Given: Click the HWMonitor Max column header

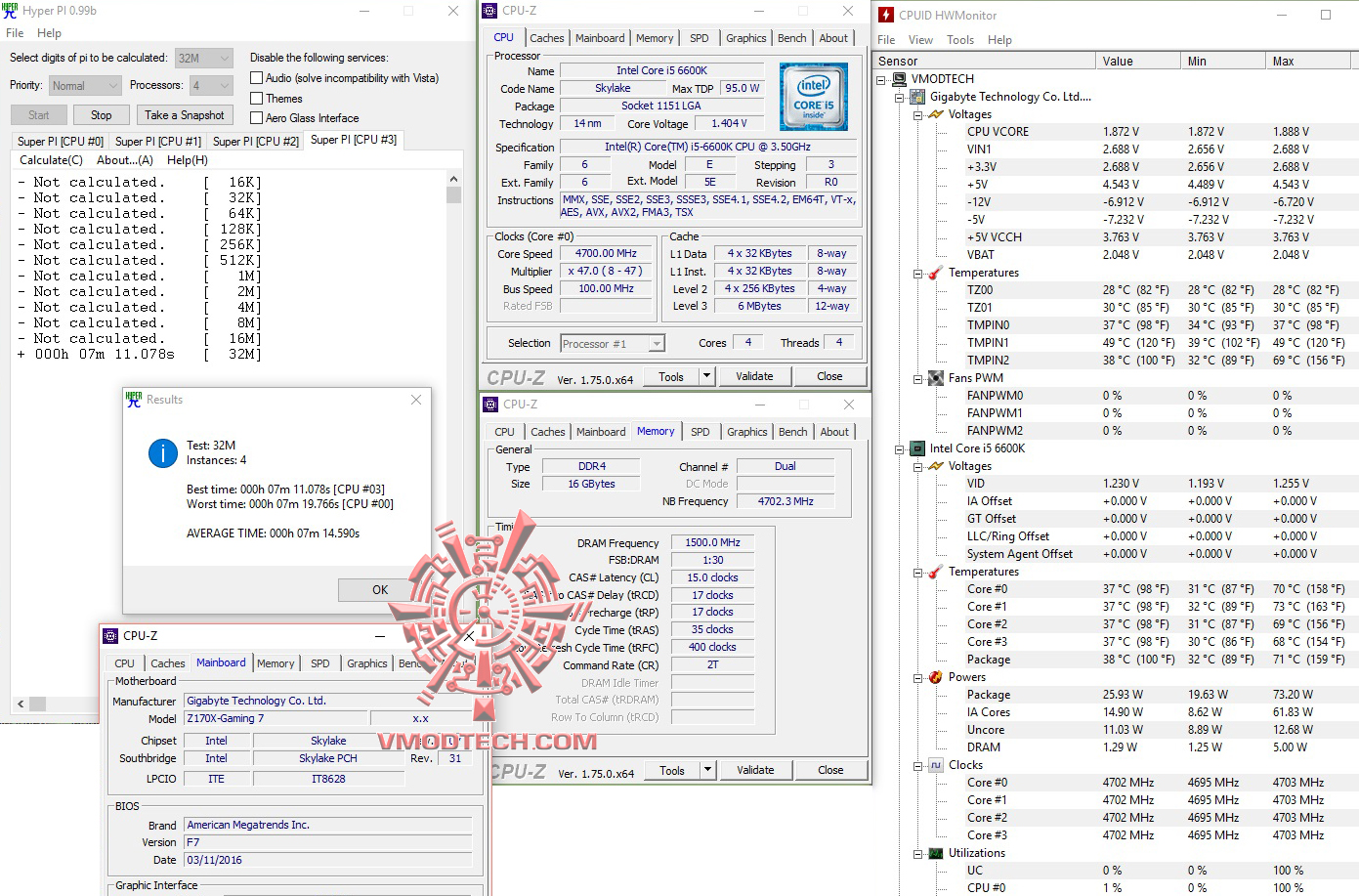Looking at the screenshot, I should [1310, 61].
